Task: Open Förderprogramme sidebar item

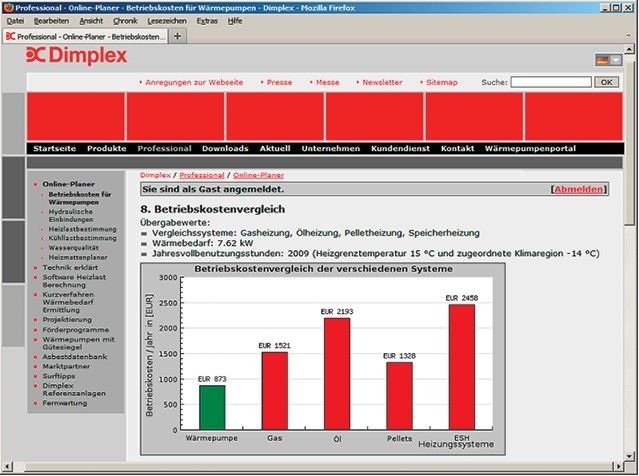Action: coord(76,330)
